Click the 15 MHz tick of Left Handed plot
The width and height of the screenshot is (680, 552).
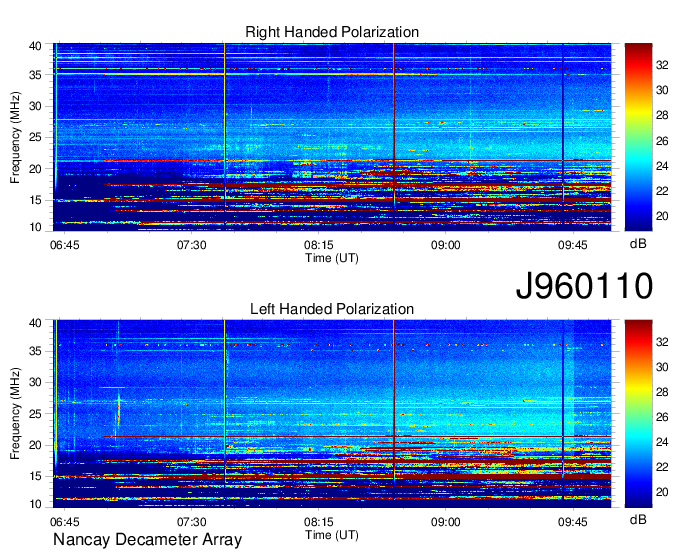(x=35, y=477)
